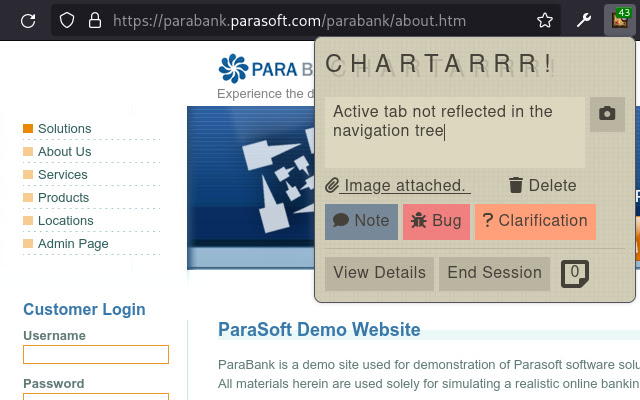640x400 pixels.
Task: Click the CHARTARRR! popup title
Action: coord(438,64)
